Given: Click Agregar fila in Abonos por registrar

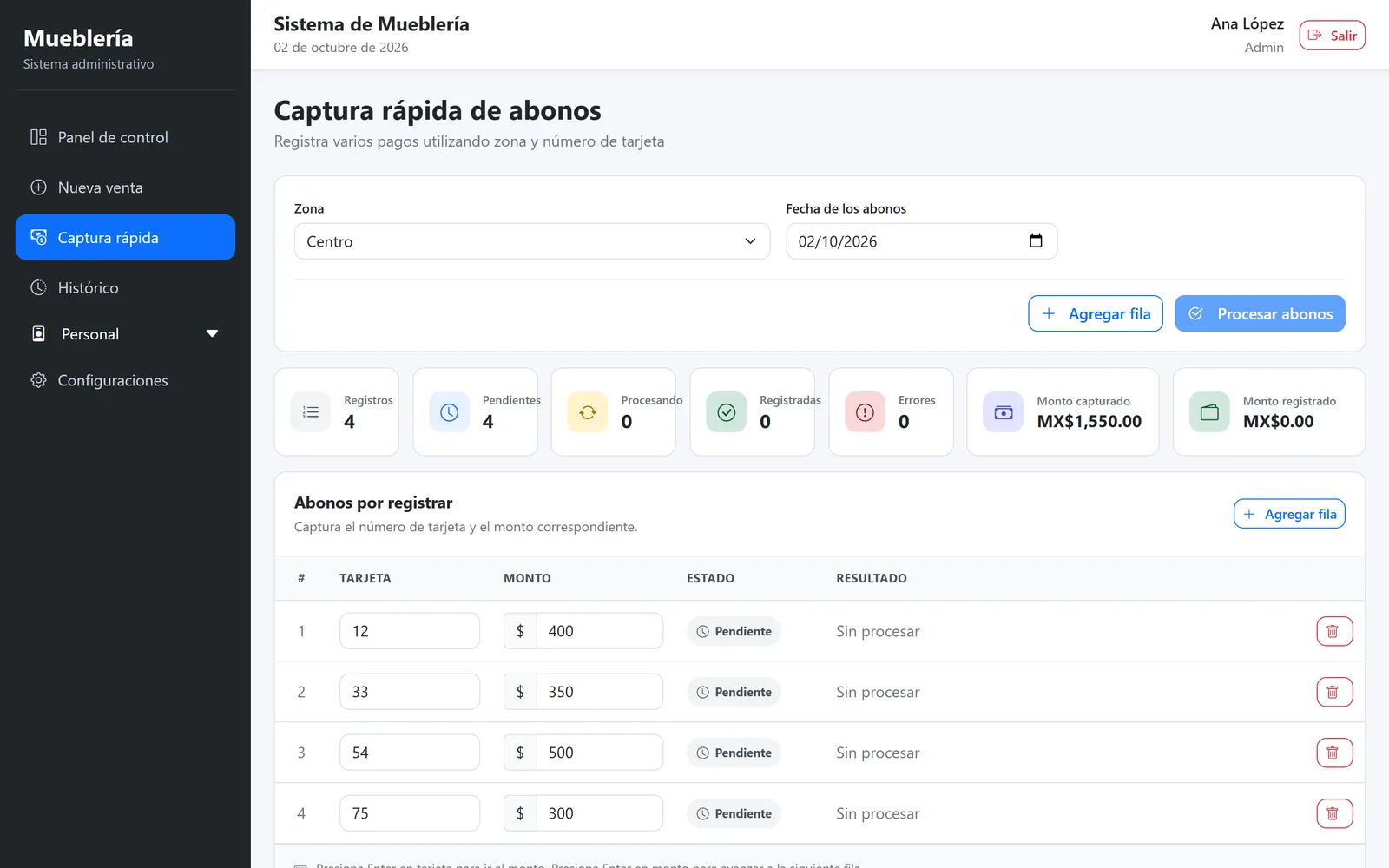Looking at the screenshot, I should click(x=1289, y=514).
